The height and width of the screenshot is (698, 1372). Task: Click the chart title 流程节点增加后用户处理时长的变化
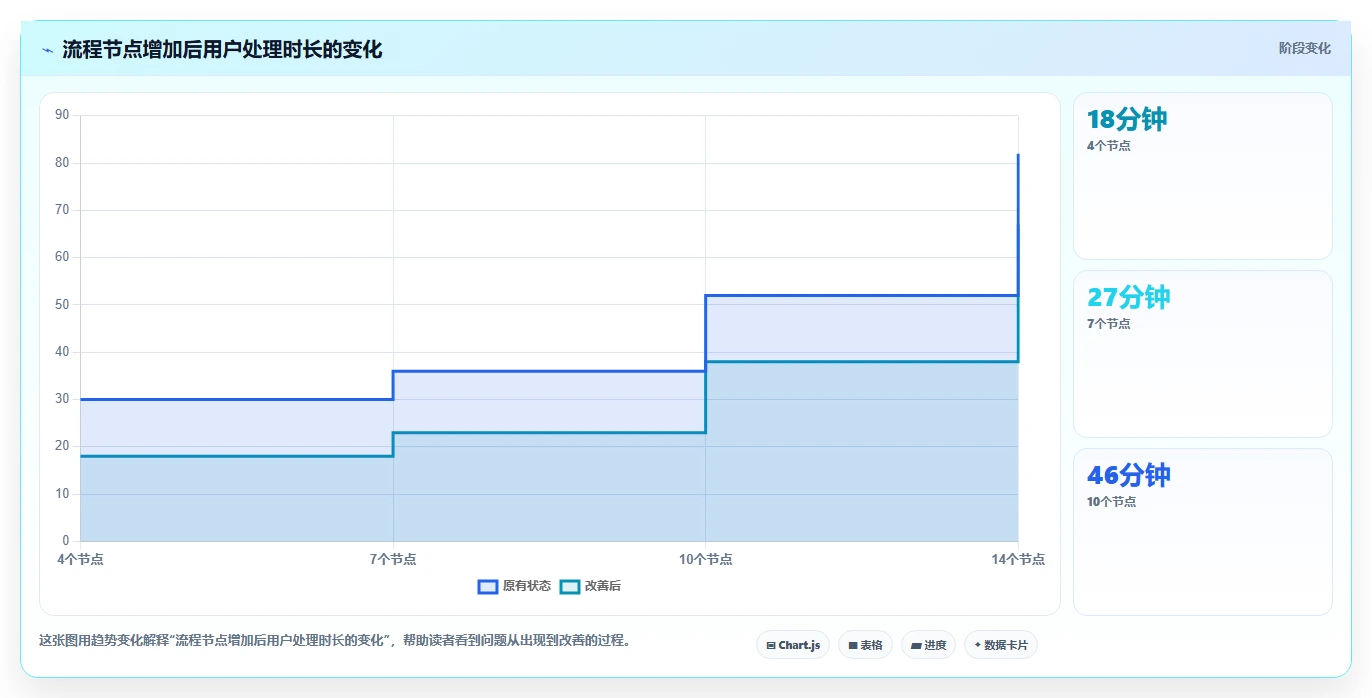click(222, 49)
